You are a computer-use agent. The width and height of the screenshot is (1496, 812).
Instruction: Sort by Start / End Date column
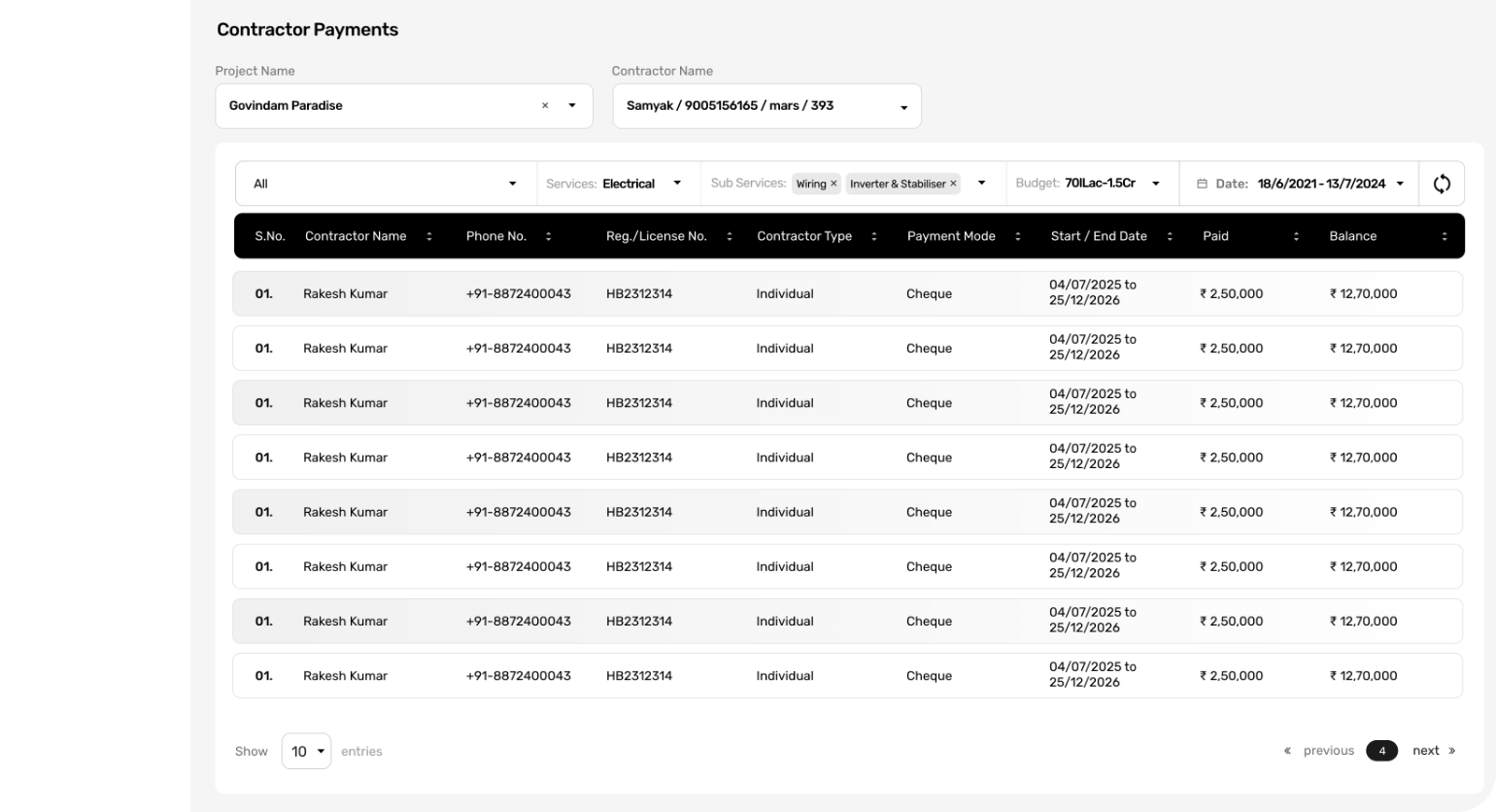point(1170,236)
